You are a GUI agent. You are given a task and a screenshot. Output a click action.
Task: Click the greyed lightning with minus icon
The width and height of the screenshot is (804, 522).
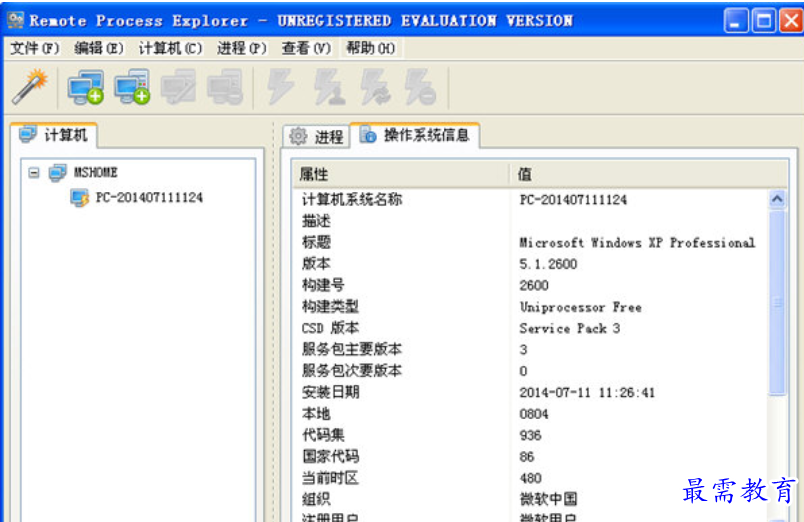coord(420,87)
